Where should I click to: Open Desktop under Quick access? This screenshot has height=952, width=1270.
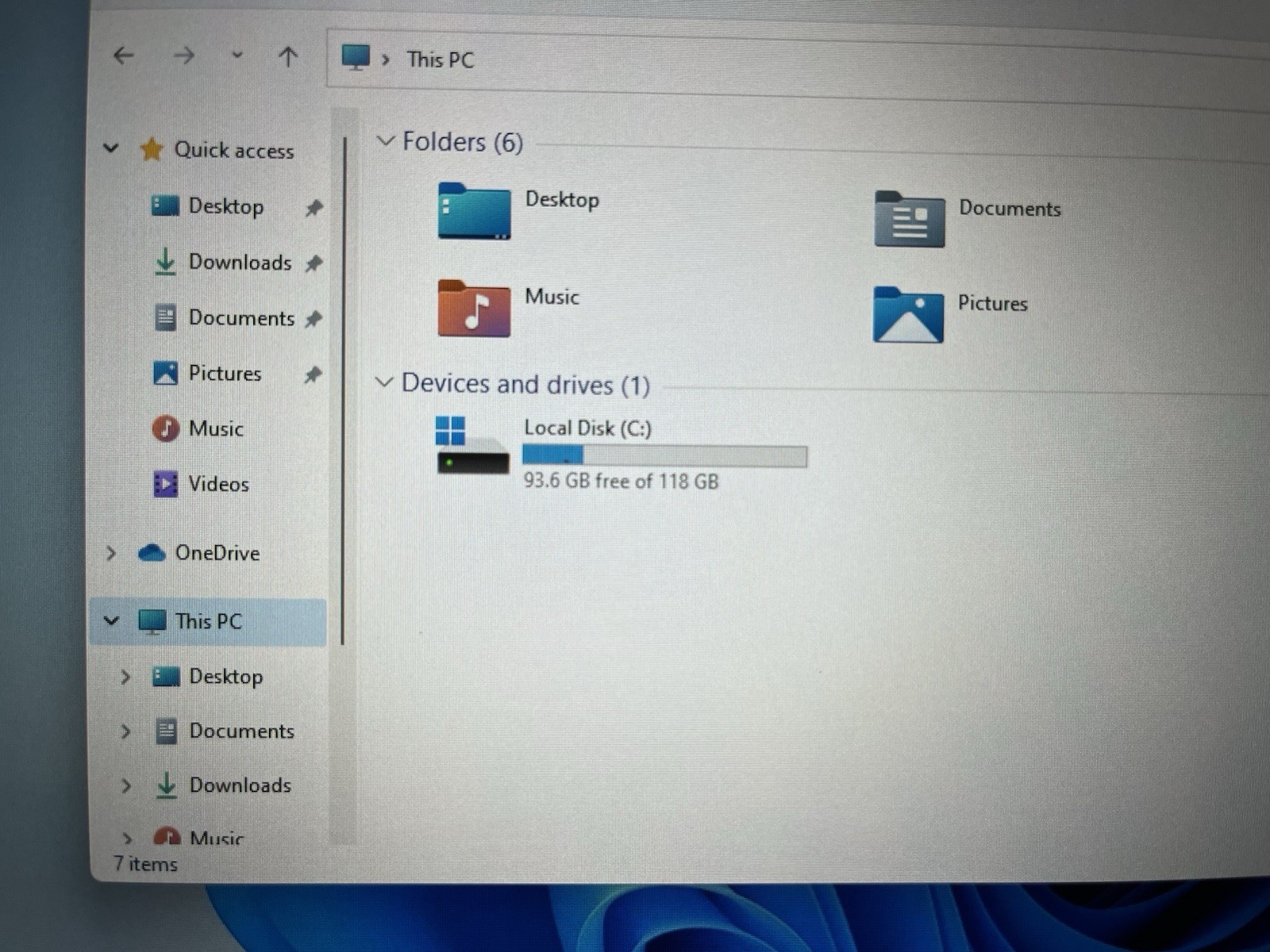point(225,206)
